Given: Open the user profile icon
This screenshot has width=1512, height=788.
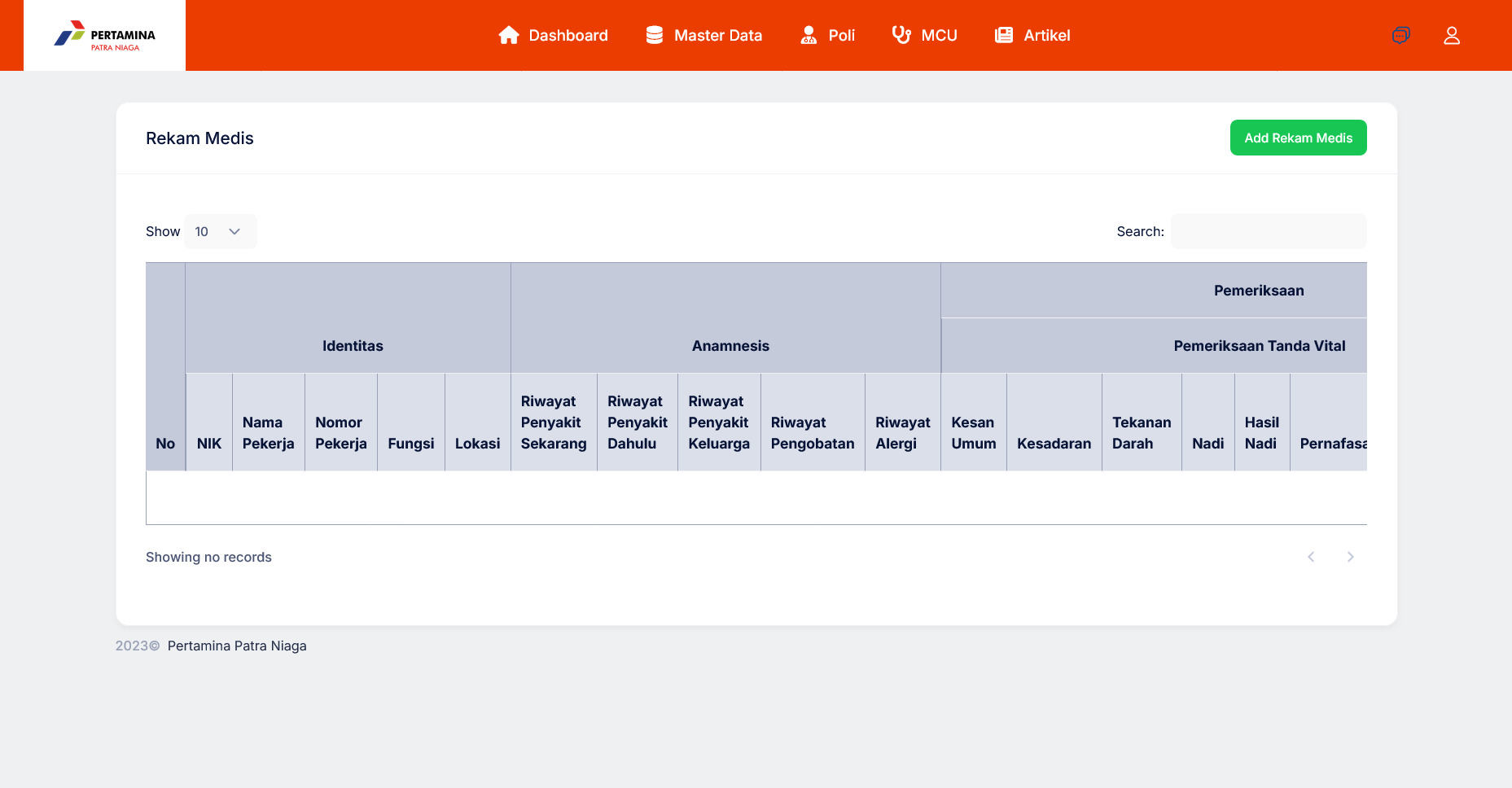Looking at the screenshot, I should (x=1452, y=35).
